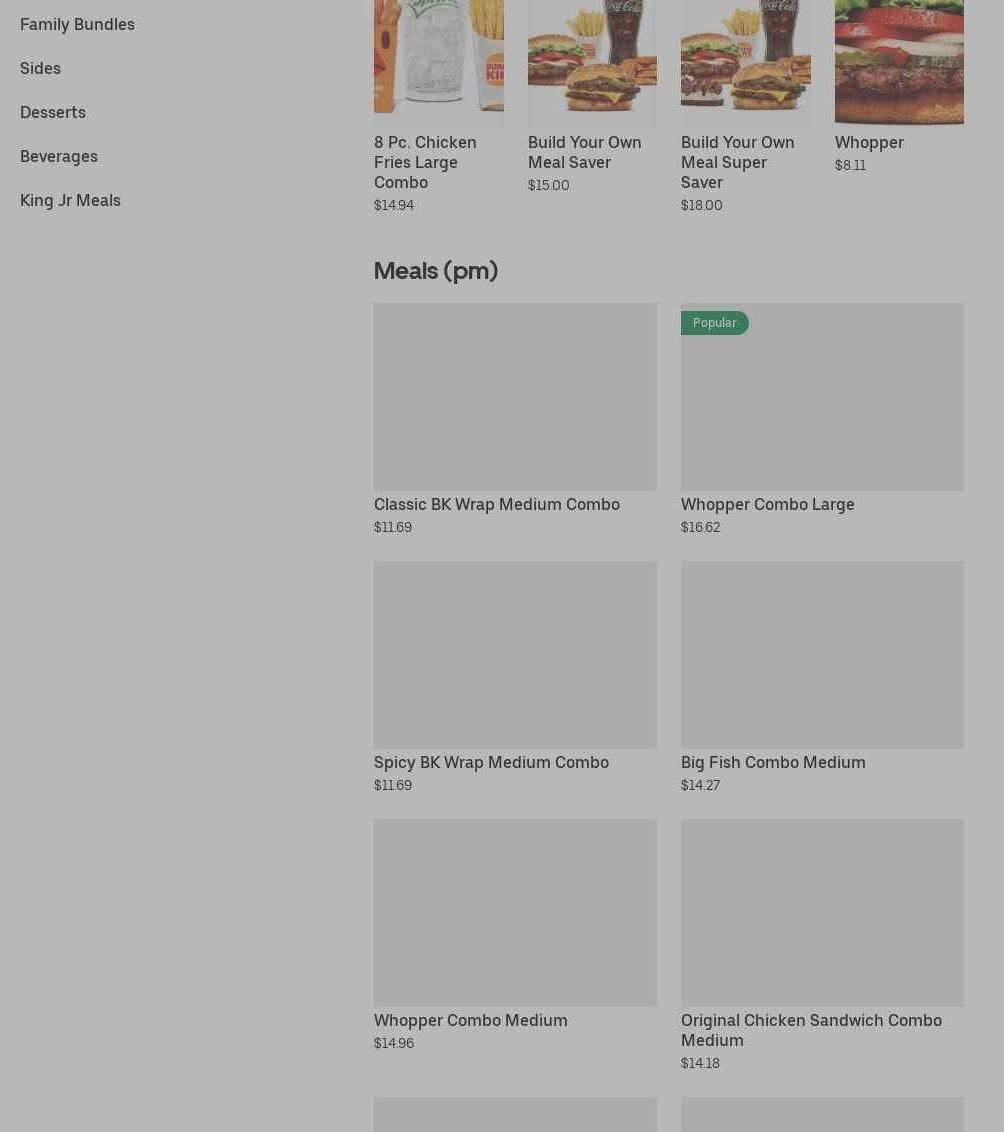
Task: Open the Spicy BK Wrap Medium Combo title
Action: [491, 762]
